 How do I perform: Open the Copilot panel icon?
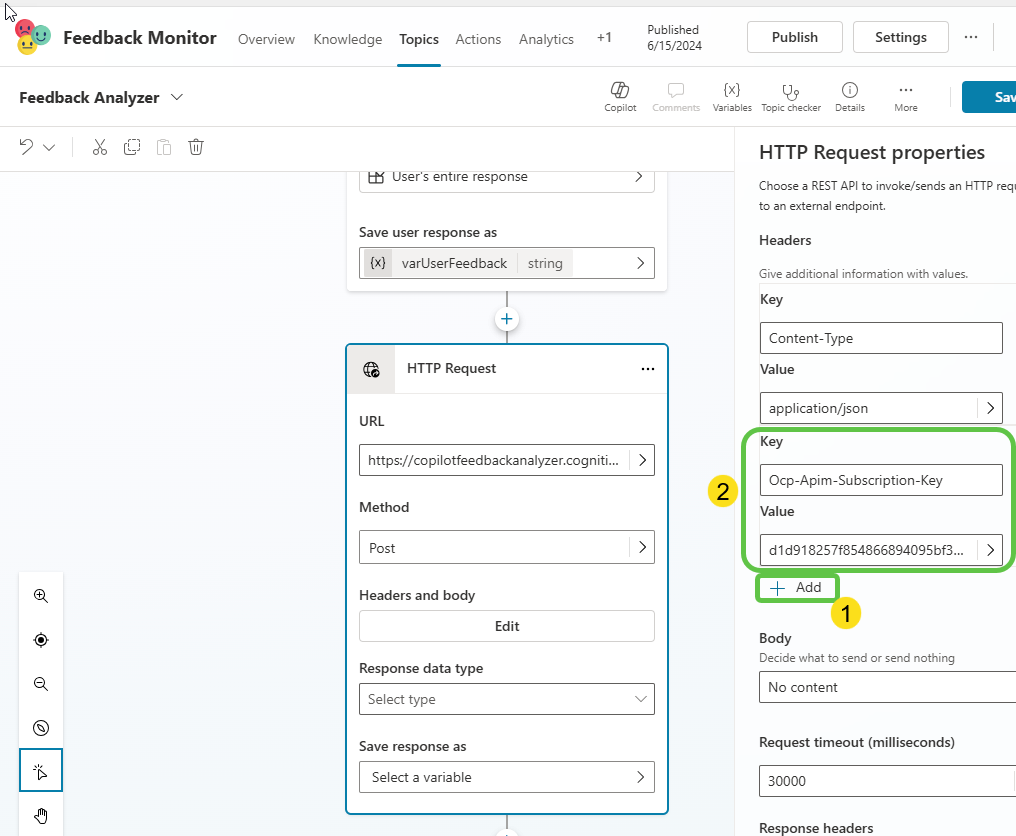620,96
